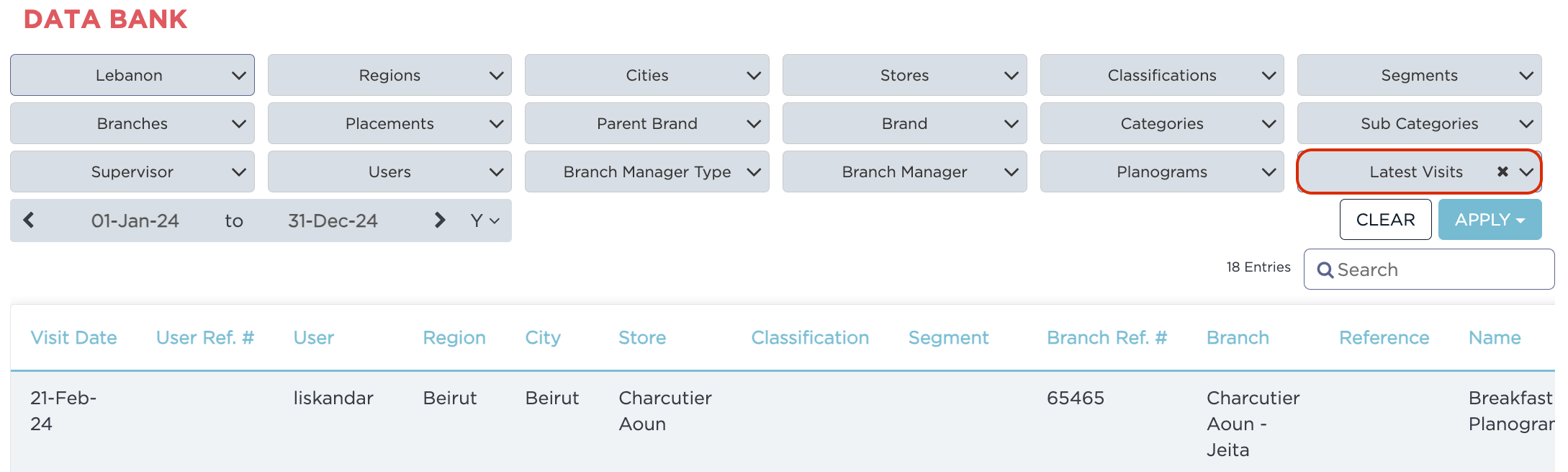
Task: Click the APPLY button
Action: pos(1490,220)
